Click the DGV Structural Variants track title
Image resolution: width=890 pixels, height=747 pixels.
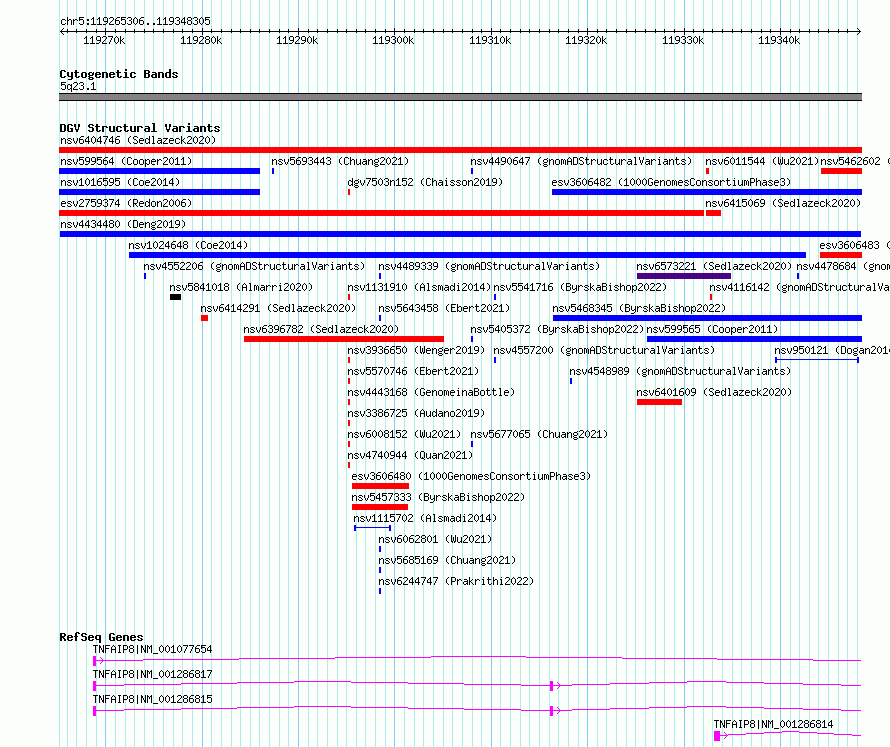click(140, 128)
